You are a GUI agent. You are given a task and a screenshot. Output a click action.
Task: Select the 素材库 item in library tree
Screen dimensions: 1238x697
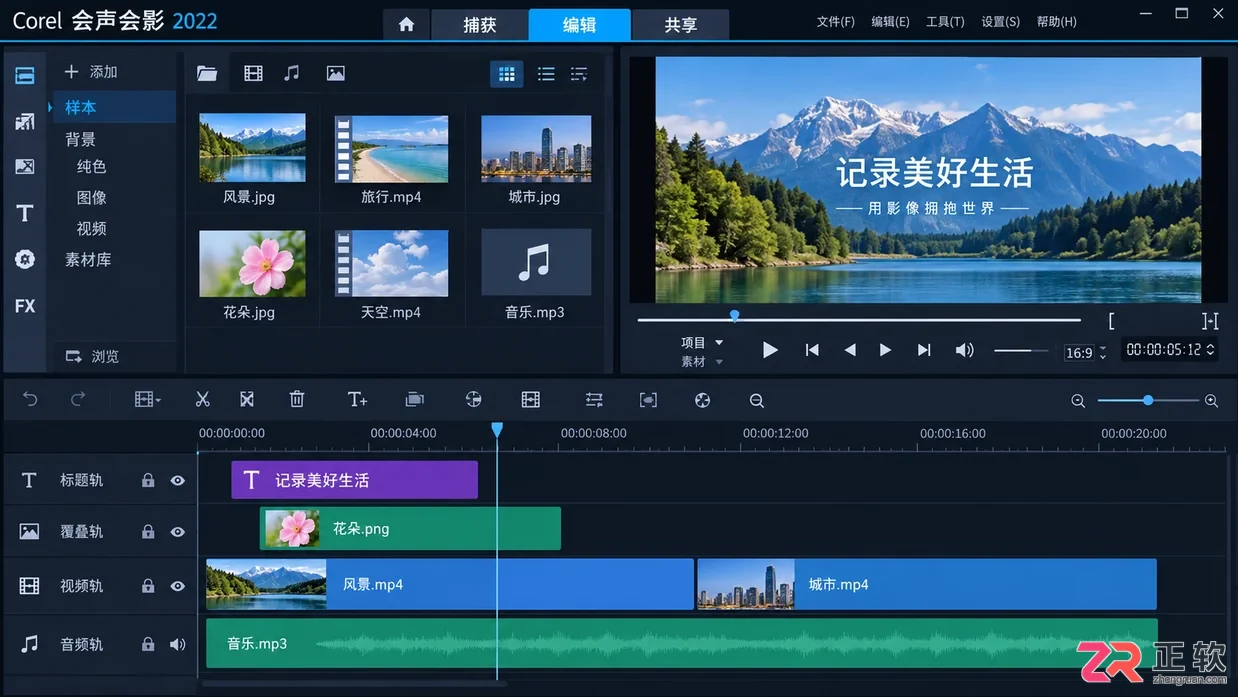pyautogui.click(x=88, y=260)
